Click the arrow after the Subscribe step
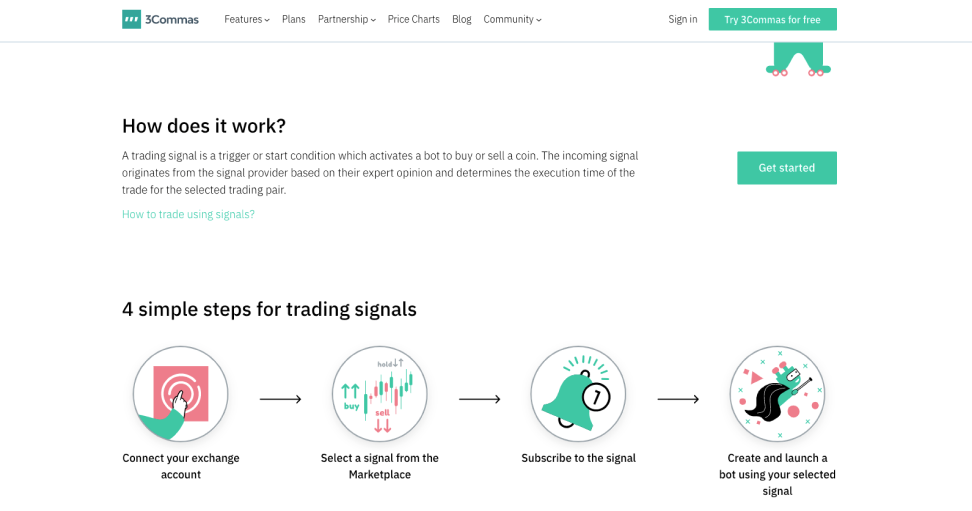 (678, 399)
